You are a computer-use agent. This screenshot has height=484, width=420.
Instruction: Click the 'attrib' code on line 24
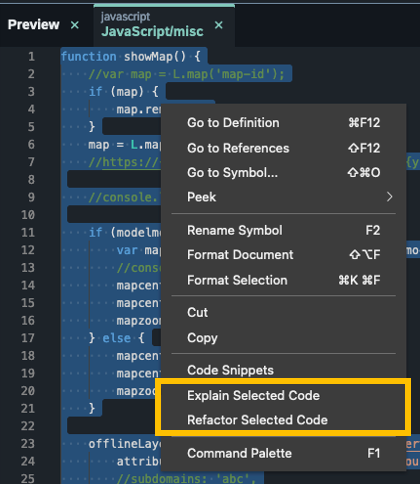tap(139, 461)
